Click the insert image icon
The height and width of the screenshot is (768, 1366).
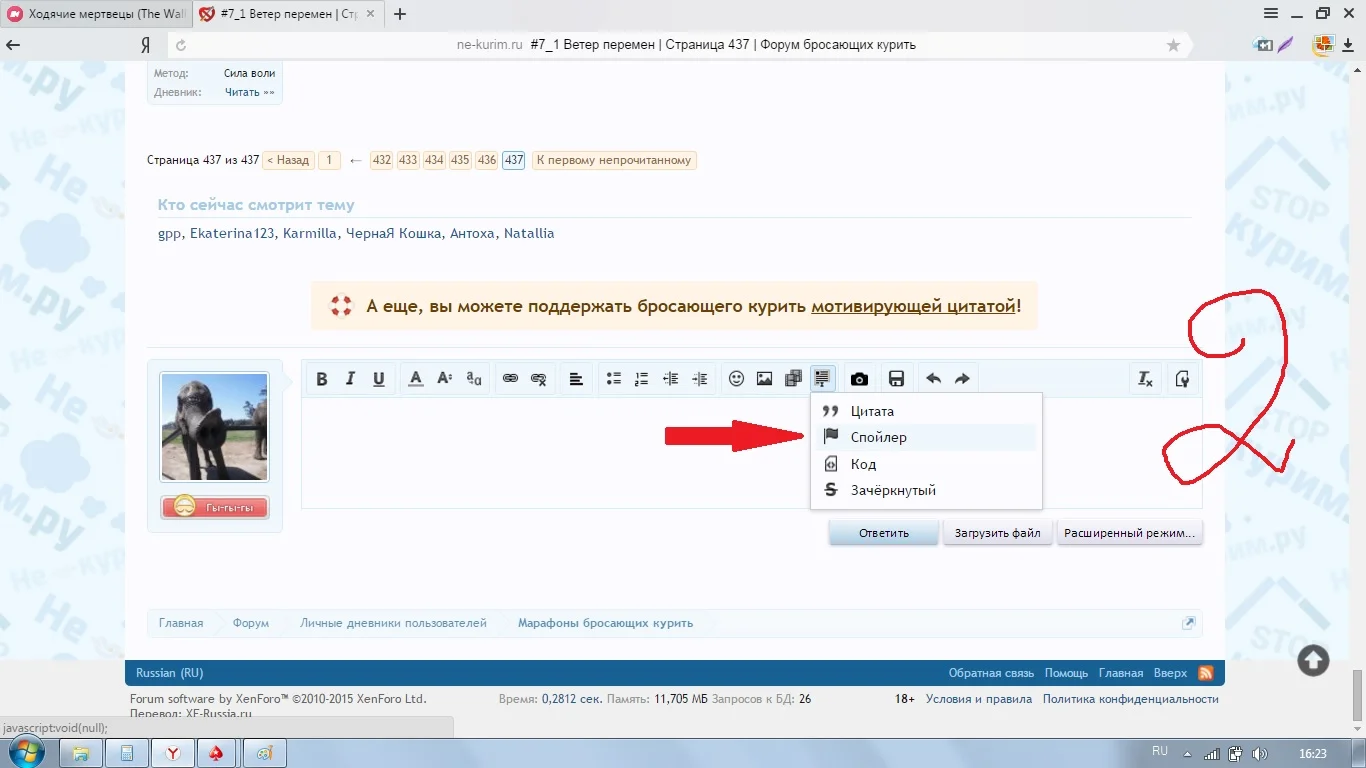coord(764,379)
